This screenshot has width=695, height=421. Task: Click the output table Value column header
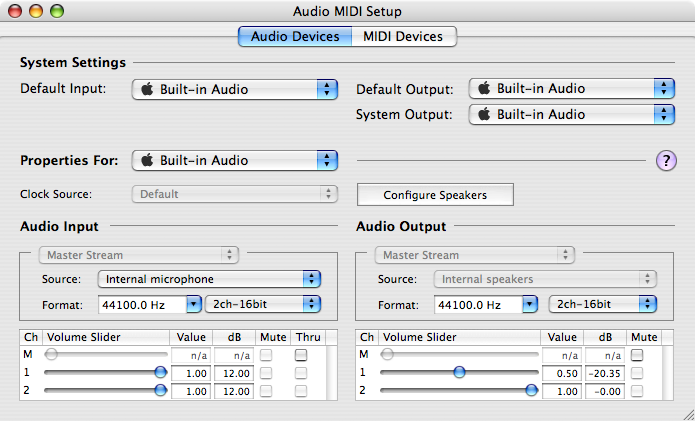[562, 337]
